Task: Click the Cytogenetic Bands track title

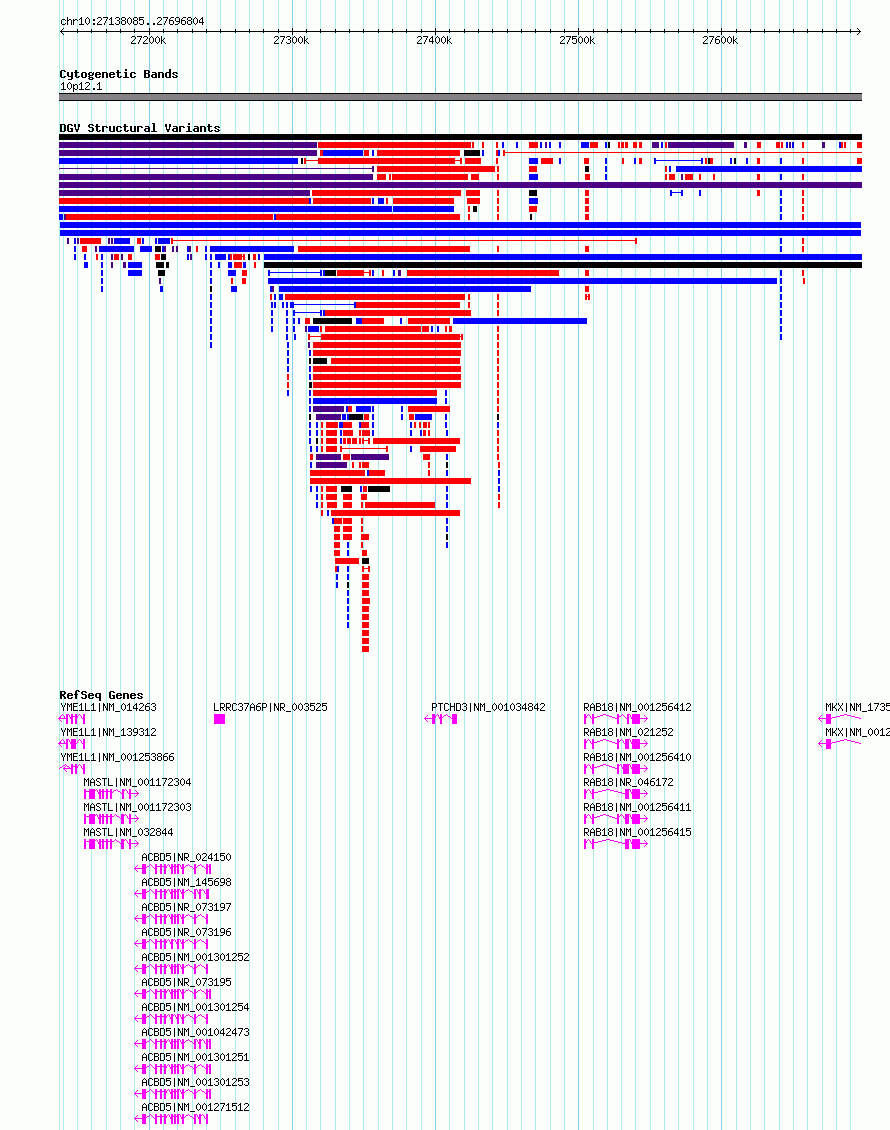Action: coord(119,74)
